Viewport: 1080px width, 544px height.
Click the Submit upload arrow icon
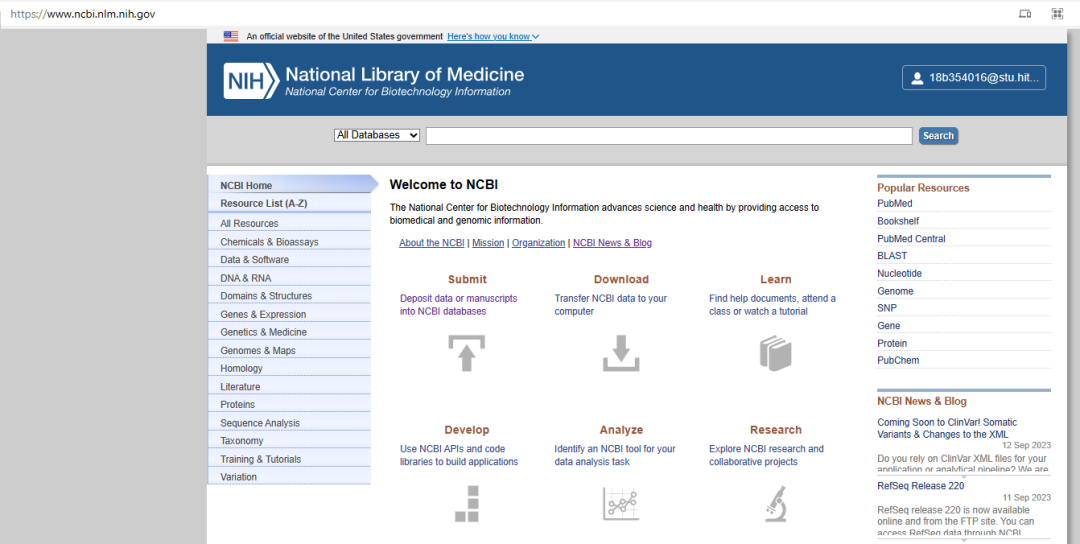pyautogui.click(x=466, y=353)
